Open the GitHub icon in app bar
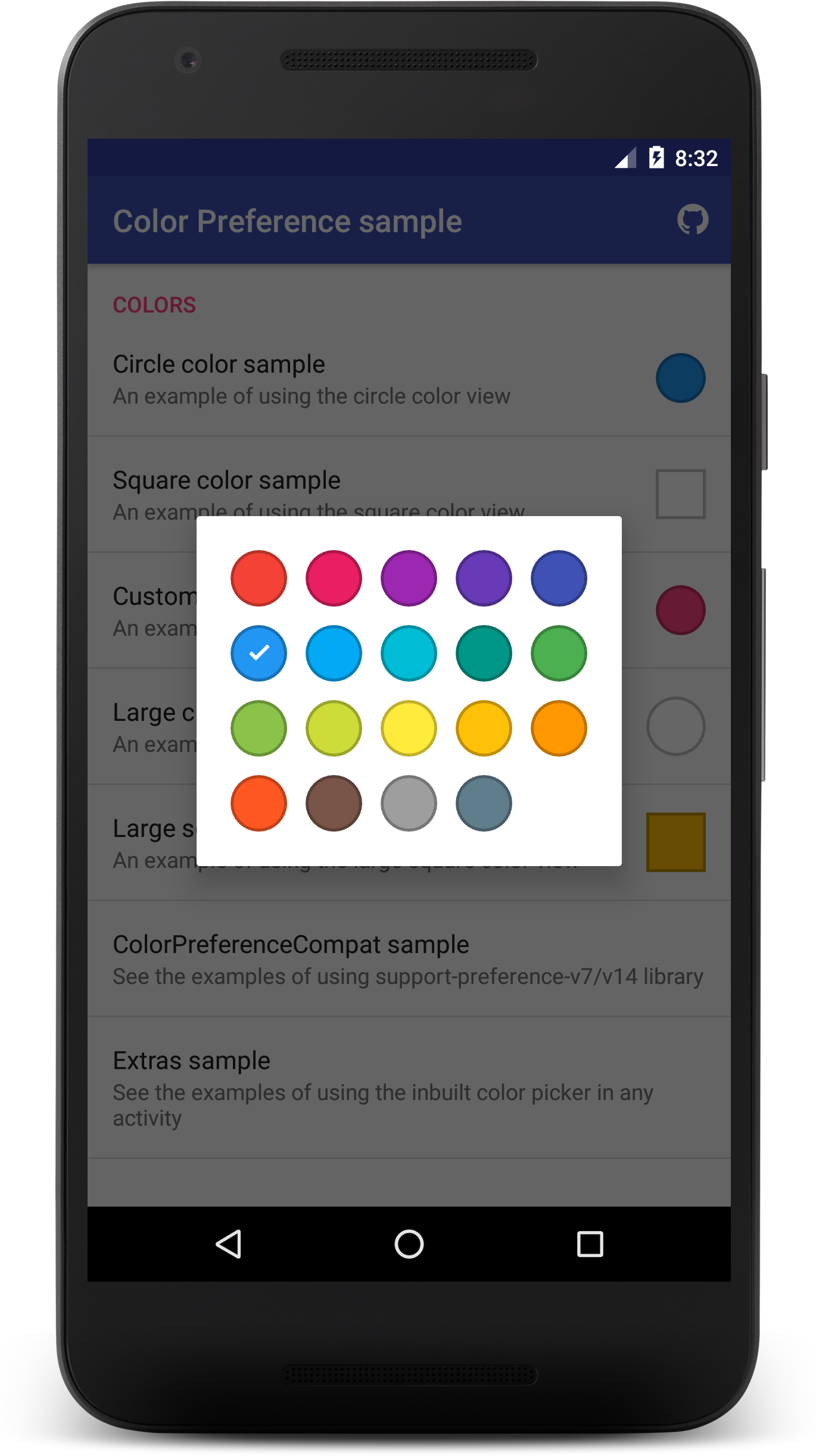Image resolution: width=816 pixels, height=1456 pixels. (x=693, y=220)
